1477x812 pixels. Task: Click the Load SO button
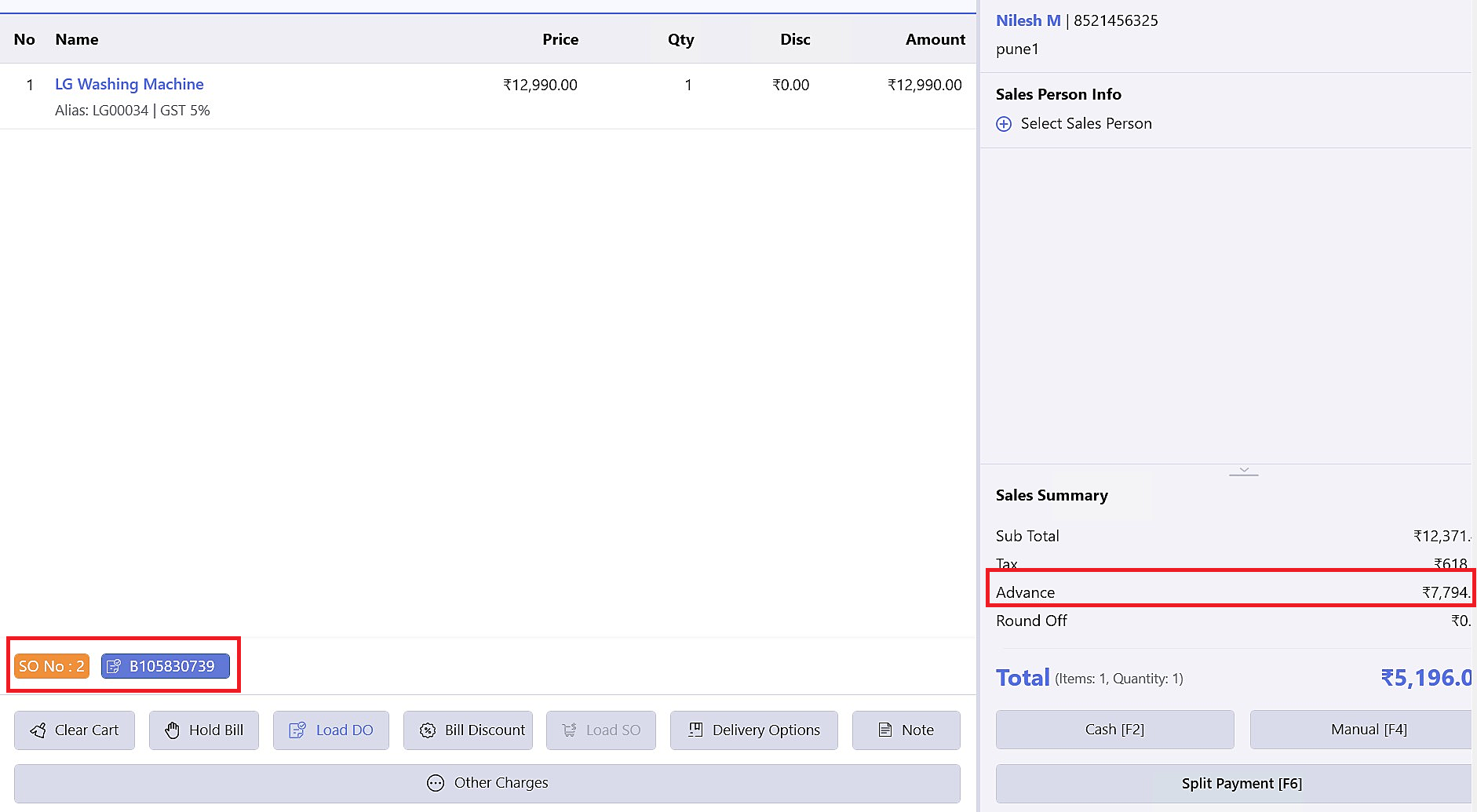(601, 730)
